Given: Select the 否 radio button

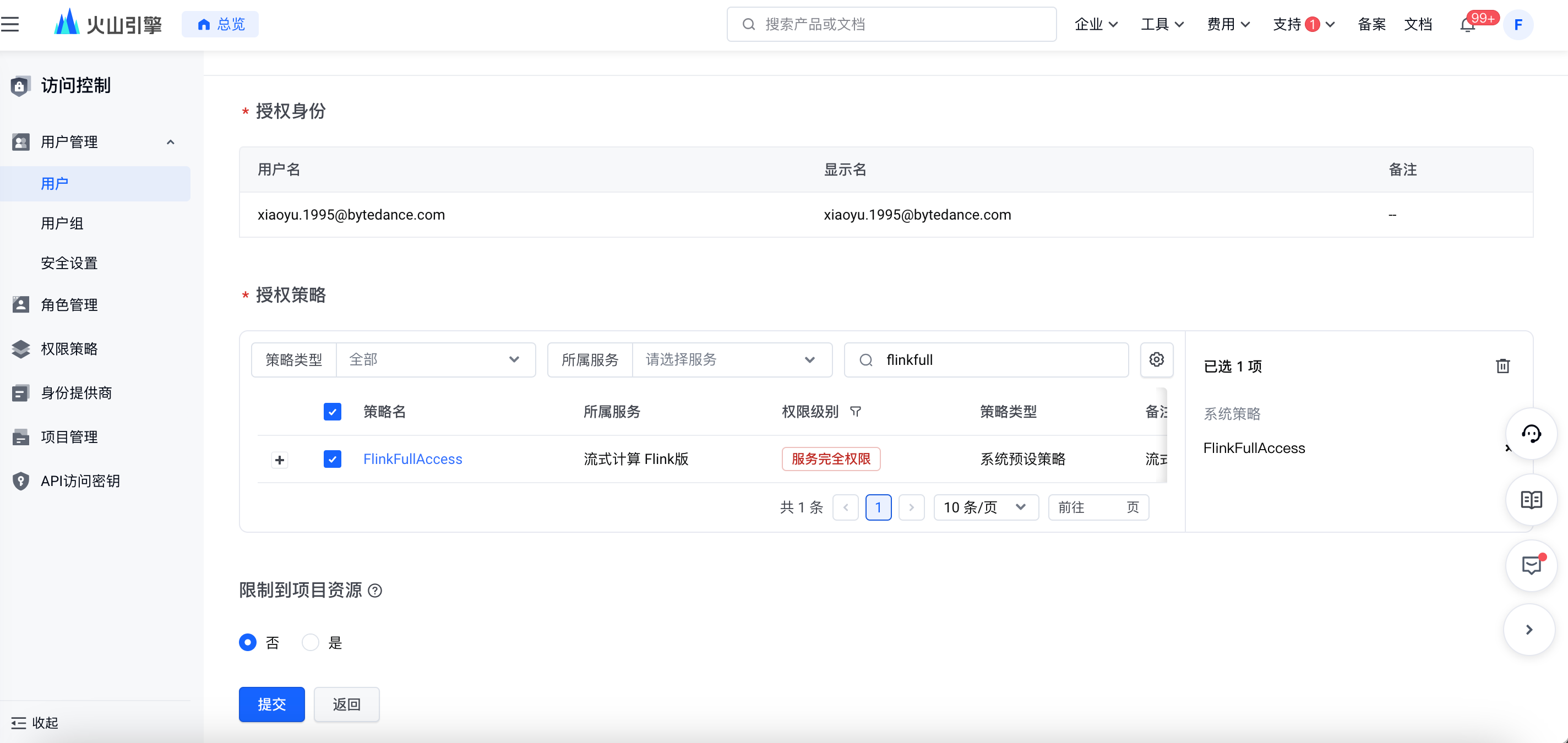Looking at the screenshot, I should 248,643.
